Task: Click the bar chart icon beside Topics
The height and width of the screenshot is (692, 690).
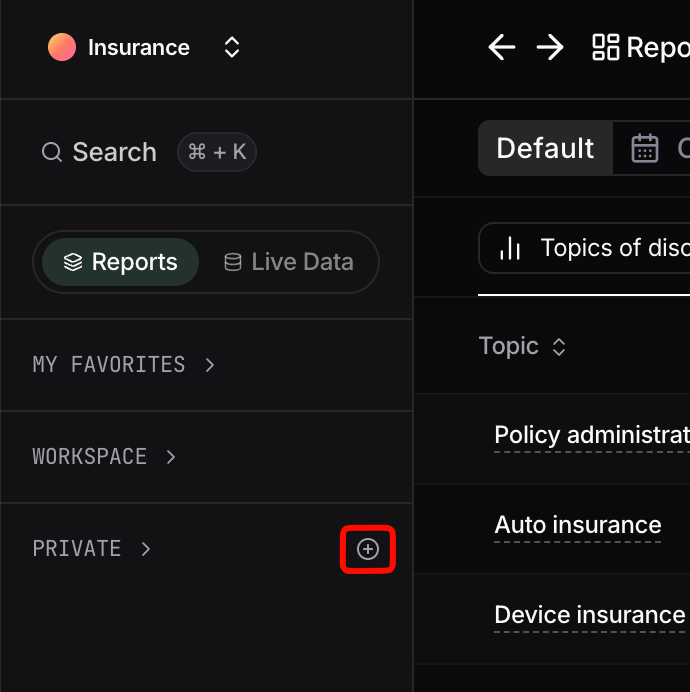Action: (510, 248)
